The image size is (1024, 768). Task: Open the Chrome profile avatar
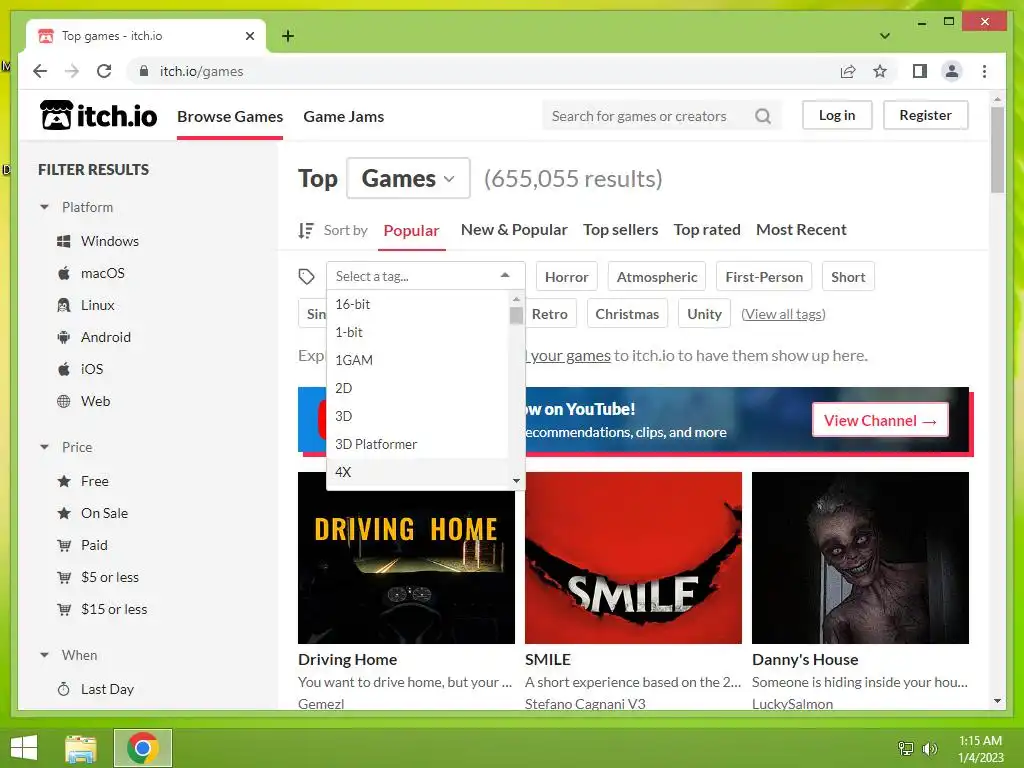coord(952,71)
